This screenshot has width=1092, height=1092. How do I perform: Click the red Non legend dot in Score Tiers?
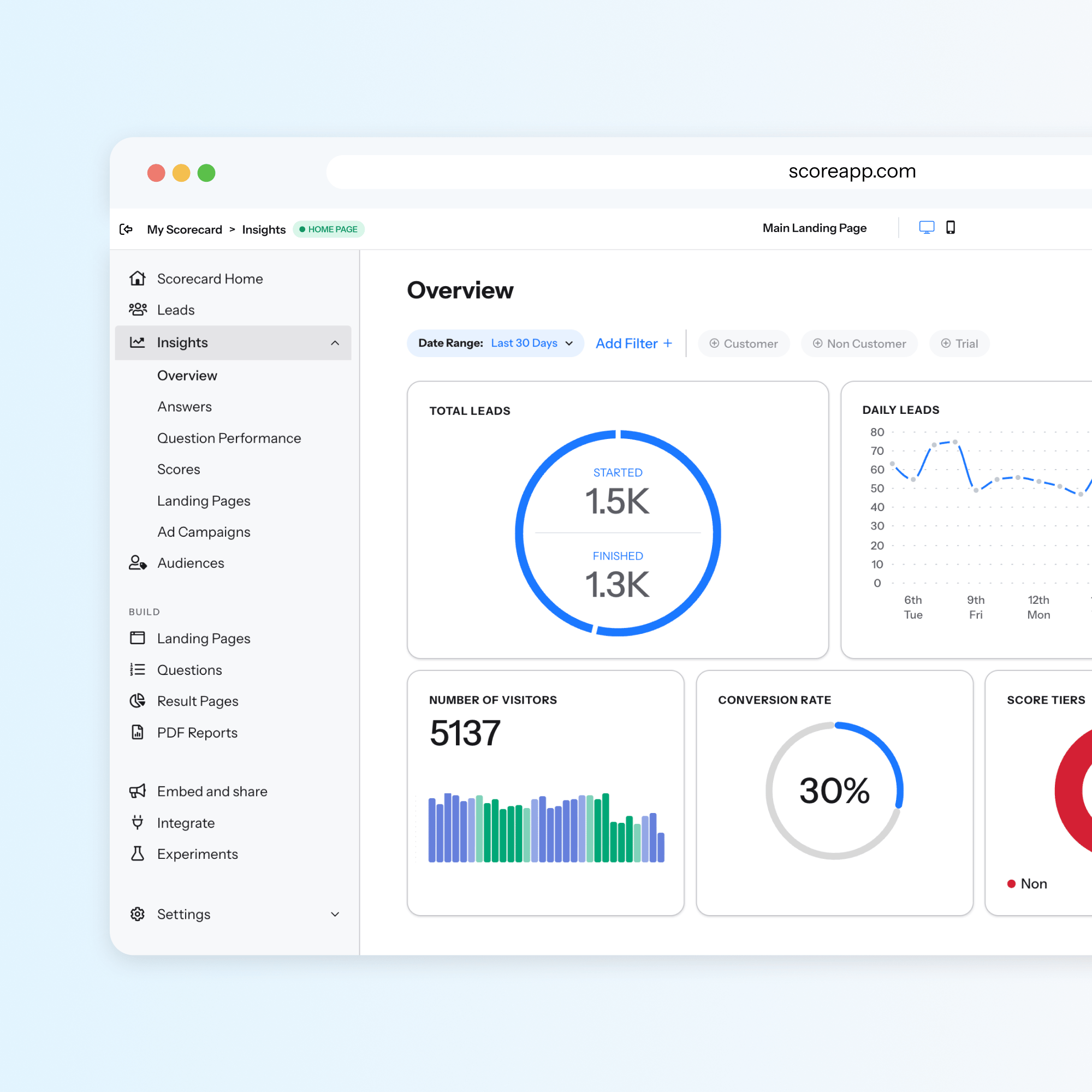pyautogui.click(x=1011, y=883)
